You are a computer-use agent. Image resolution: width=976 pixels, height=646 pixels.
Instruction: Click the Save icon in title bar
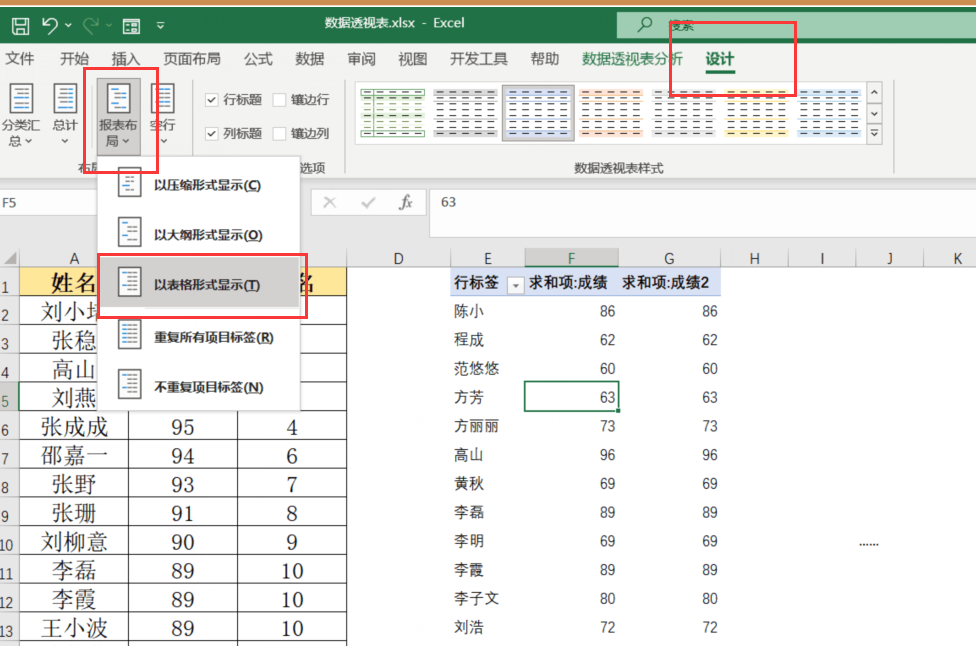pyautogui.click(x=20, y=26)
